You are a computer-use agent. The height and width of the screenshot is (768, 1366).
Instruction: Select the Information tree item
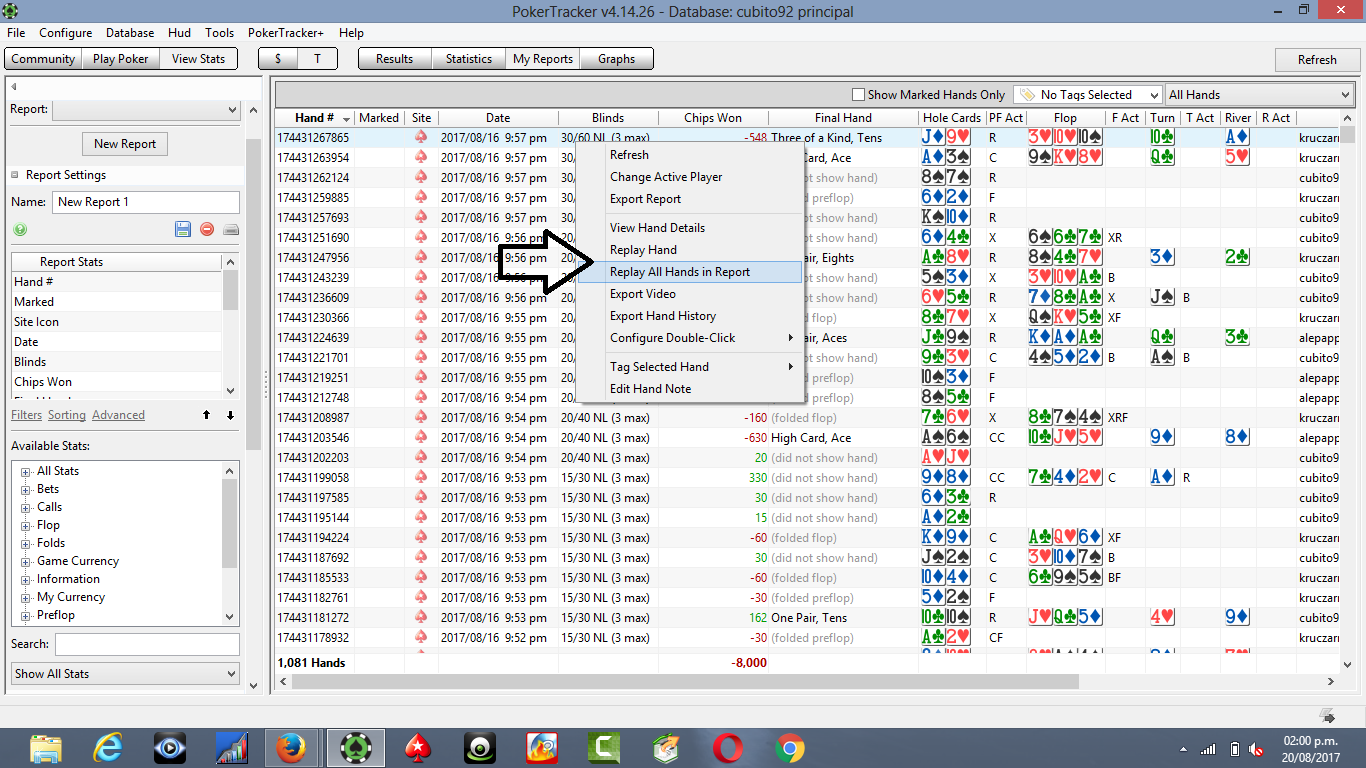point(68,579)
